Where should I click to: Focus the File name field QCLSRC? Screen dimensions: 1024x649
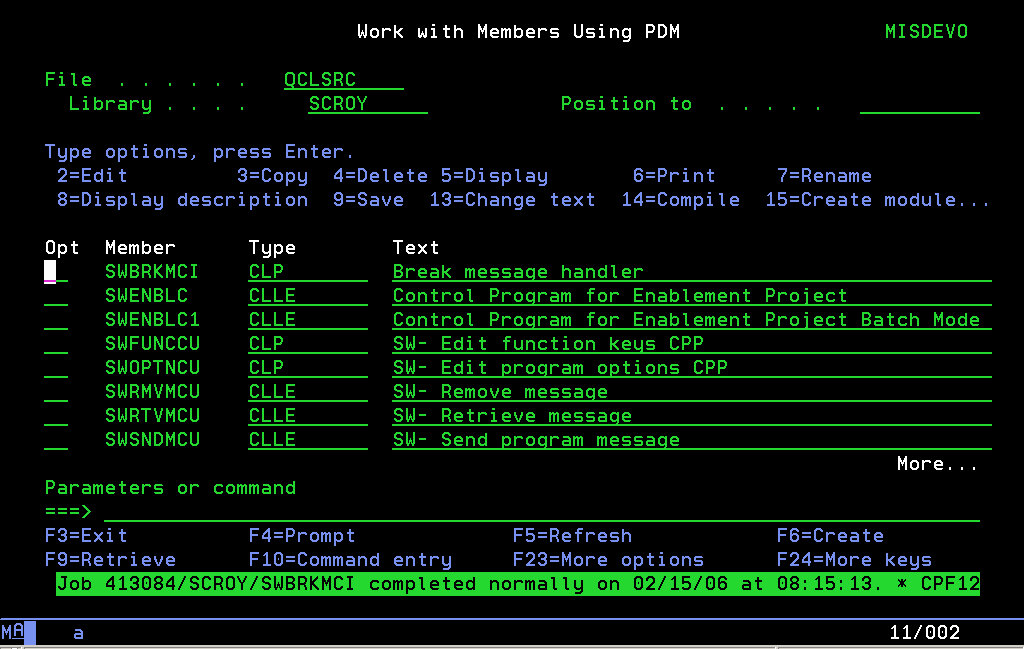343,80
